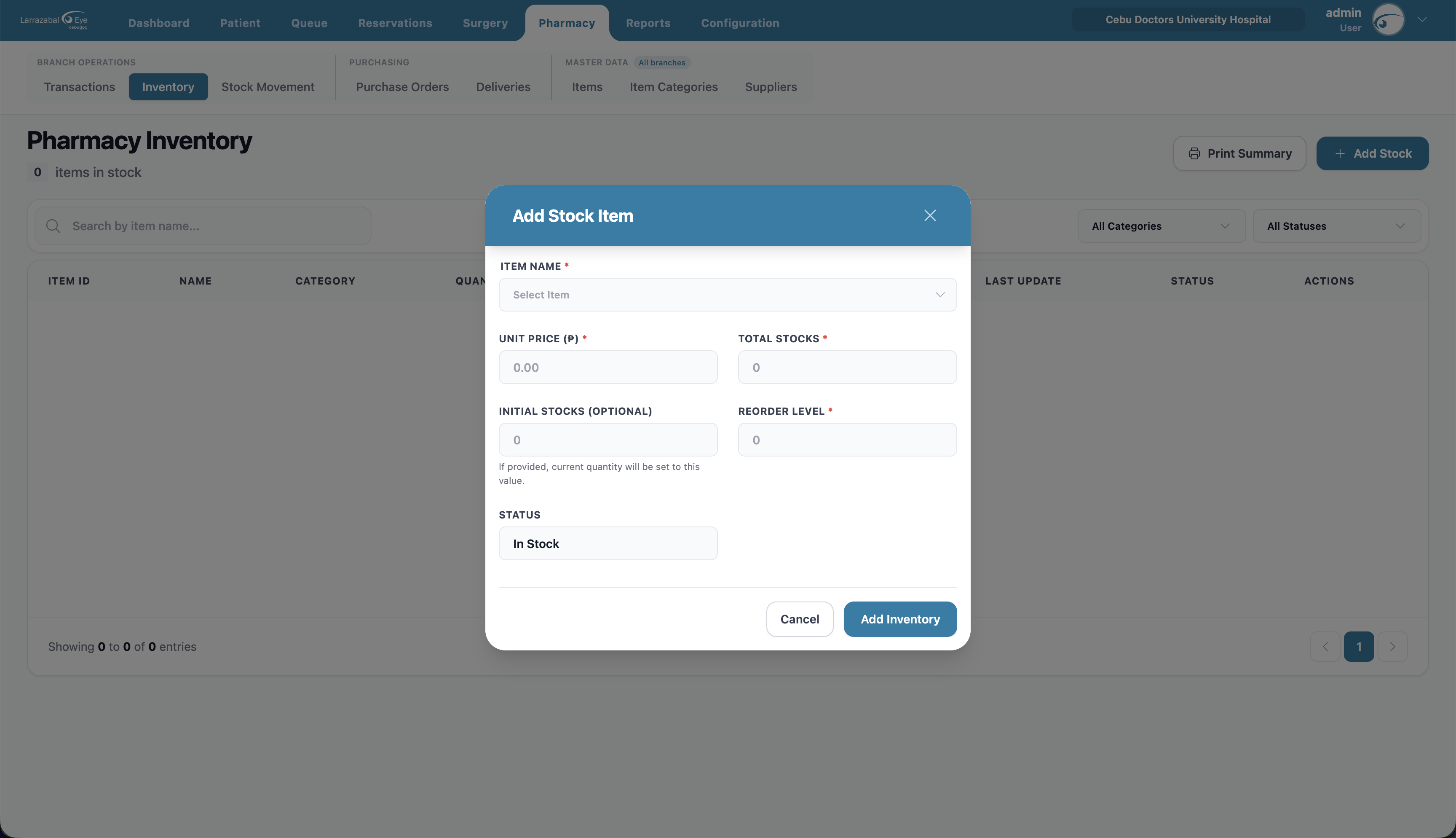Click the NAME column header

(195, 281)
